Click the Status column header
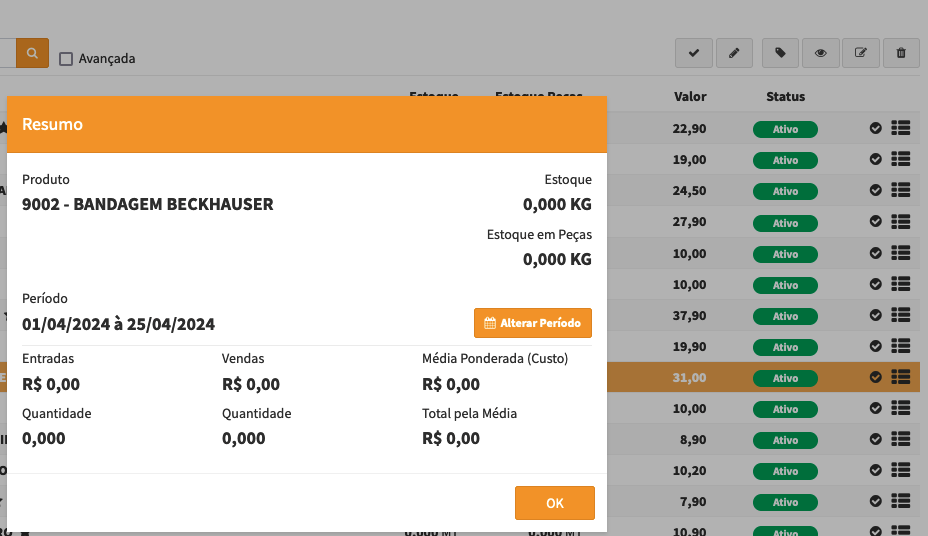The image size is (928, 536). [x=785, y=97]
